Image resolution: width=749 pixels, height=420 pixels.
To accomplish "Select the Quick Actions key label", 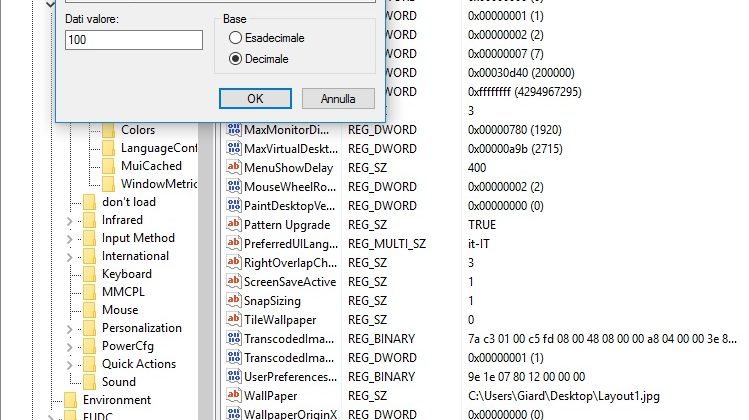I will coord(139,364).
